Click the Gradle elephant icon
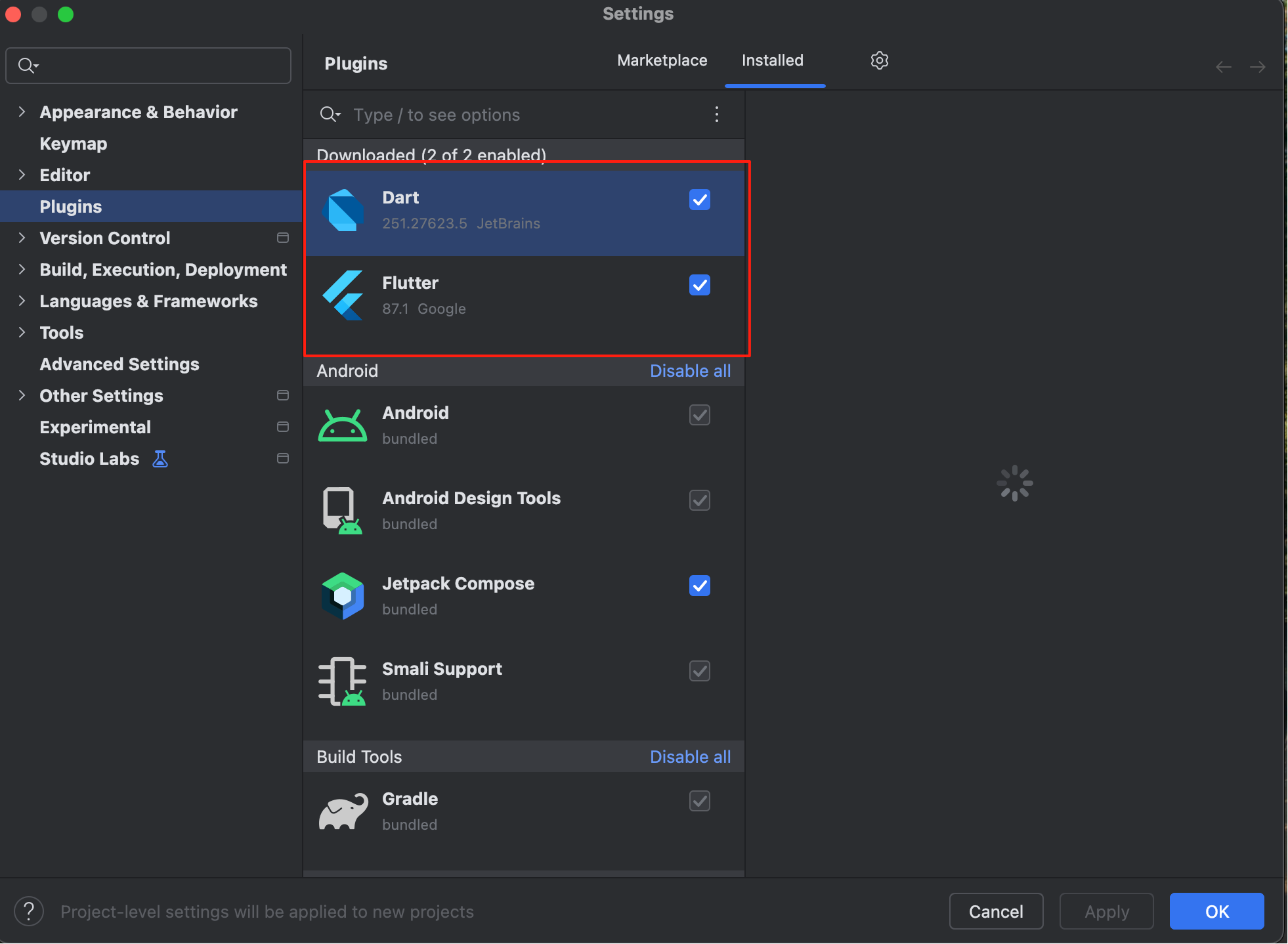Image resolution: width=1288 pixels, height=944 pixels. (343, 811)
